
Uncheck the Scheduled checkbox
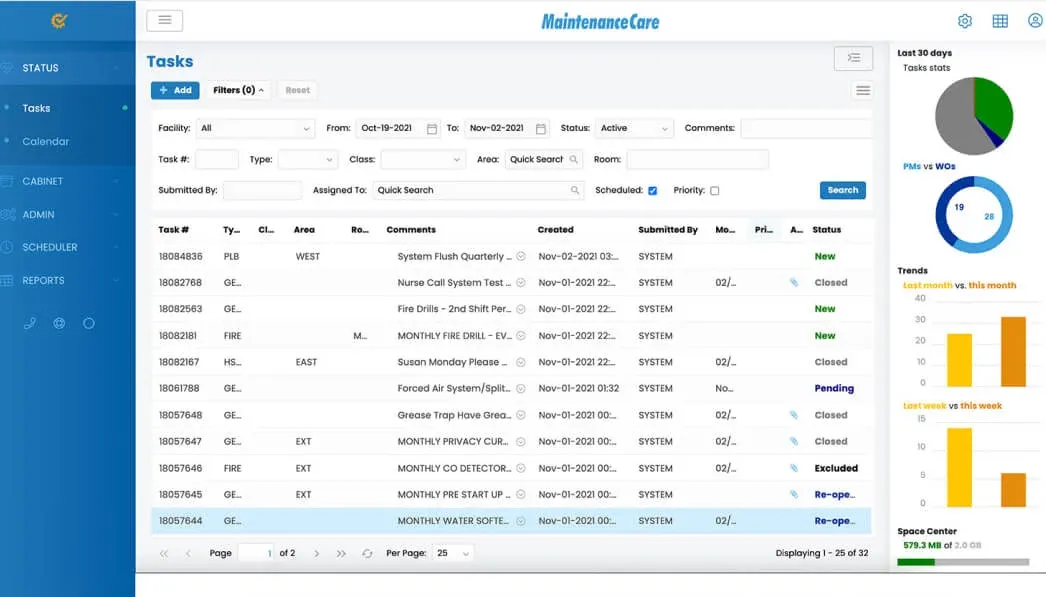pyautogui.click(x=652, y=191)
